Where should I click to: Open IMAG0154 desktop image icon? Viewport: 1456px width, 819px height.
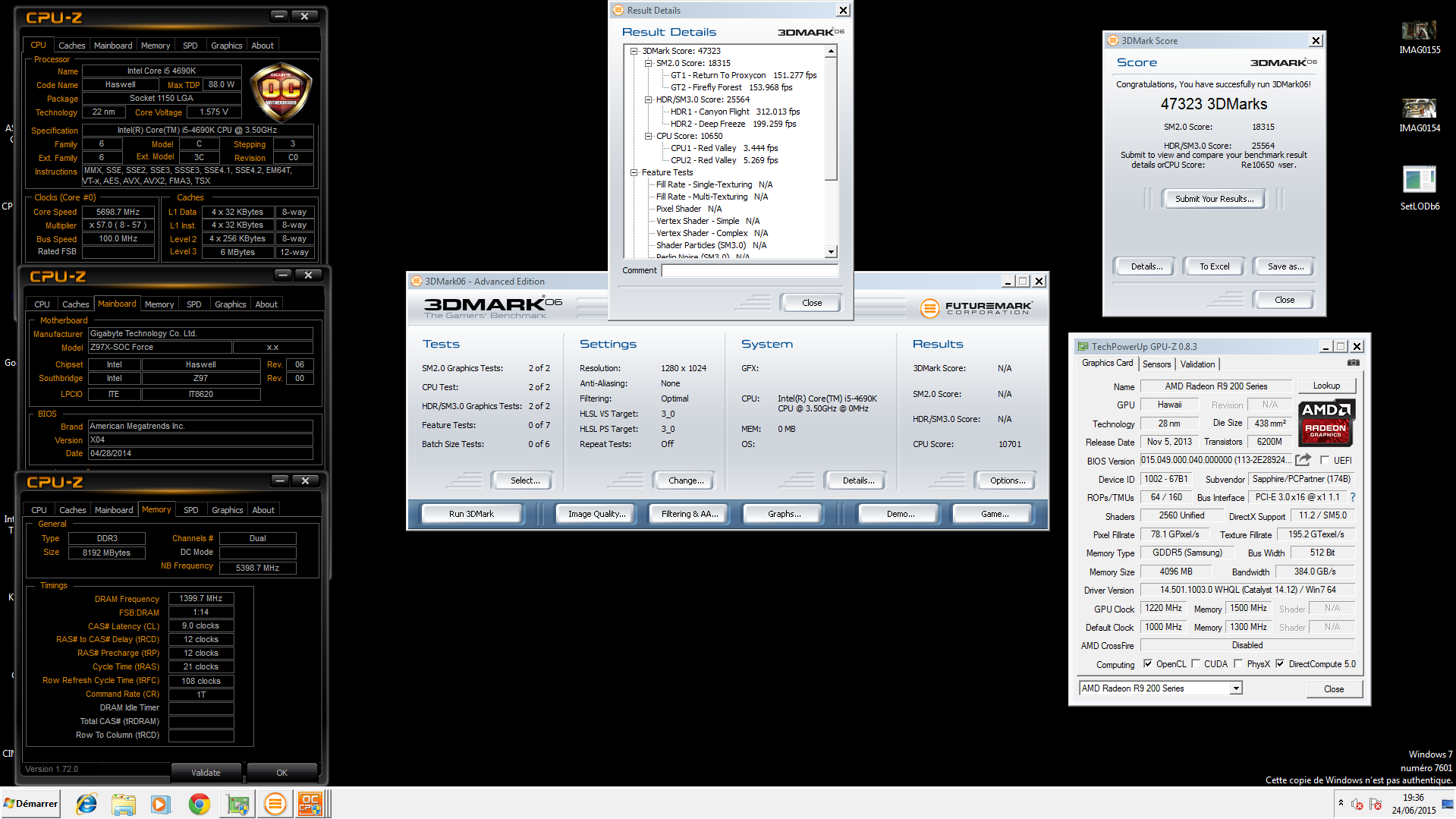point(1419,115)
